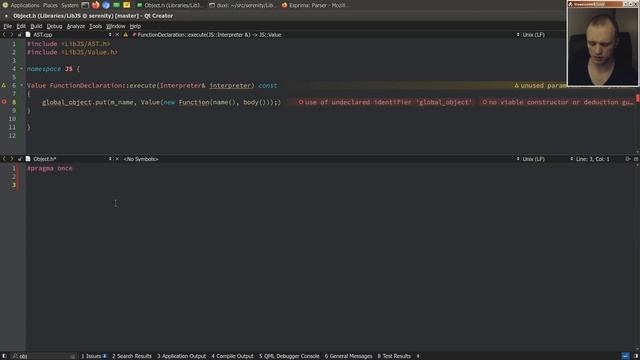This screenshot has height=360, width=640.
Task: Launch the blue browser icon in top panel
Action: pyautogui.click(x=106, y=5)
